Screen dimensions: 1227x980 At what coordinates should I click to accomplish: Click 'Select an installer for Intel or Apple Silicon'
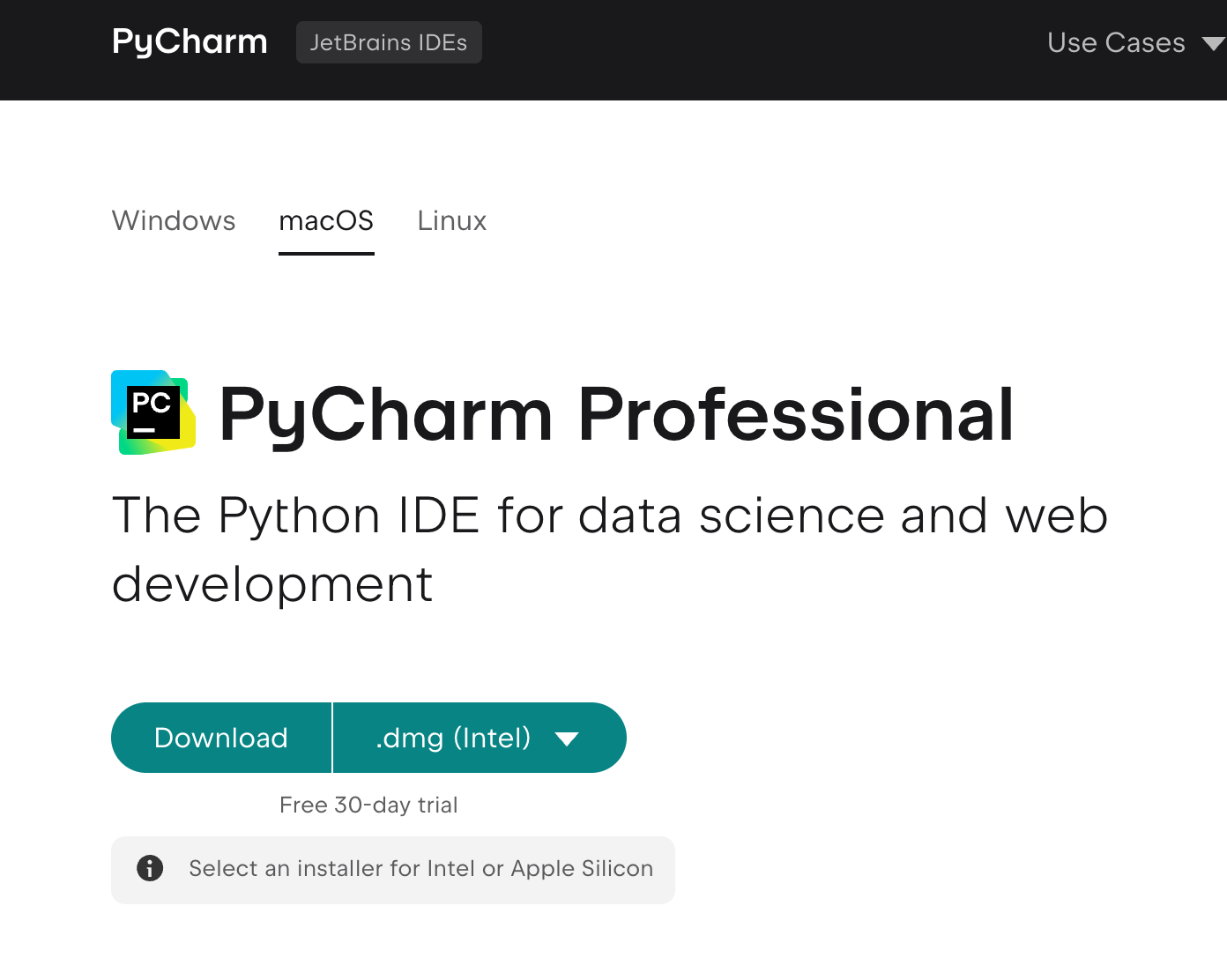pos(421,869)
